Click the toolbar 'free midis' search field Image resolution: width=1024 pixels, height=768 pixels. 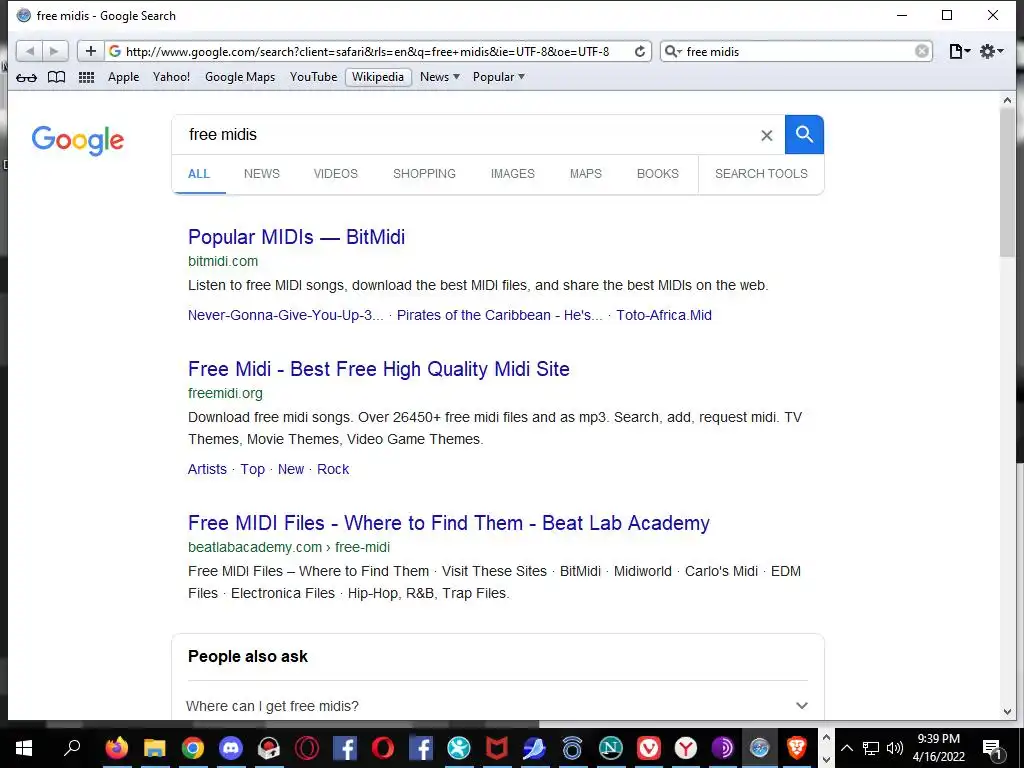coord(797,52)
